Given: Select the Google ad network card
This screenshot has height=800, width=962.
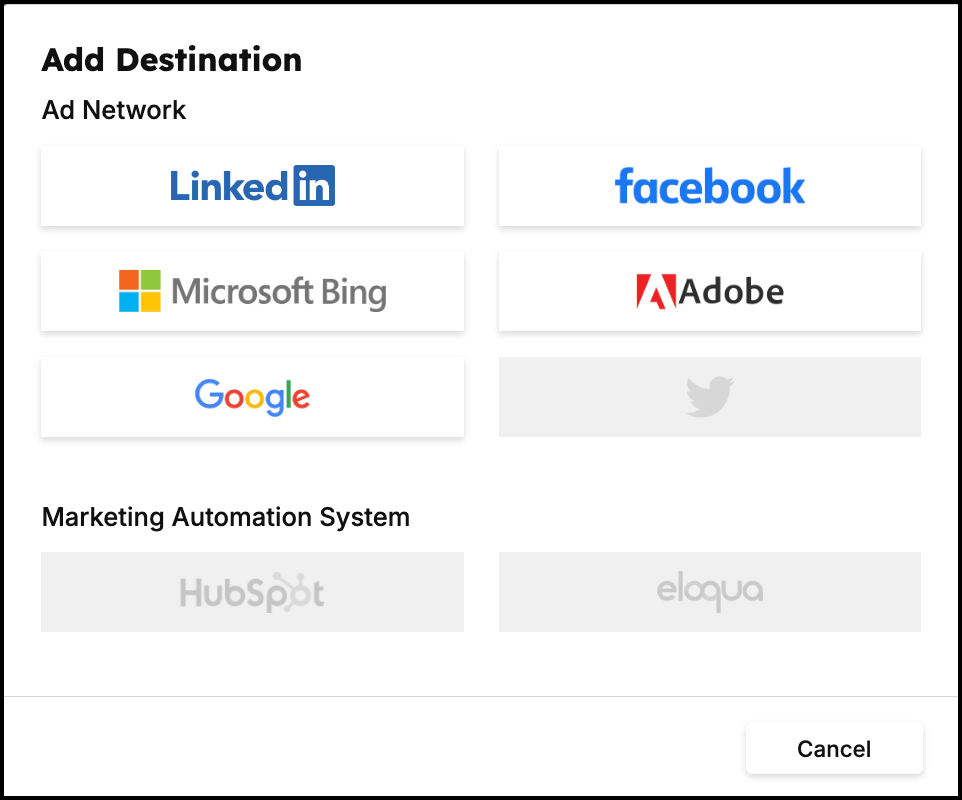Looking at the screenshot, I should point(252,397).
